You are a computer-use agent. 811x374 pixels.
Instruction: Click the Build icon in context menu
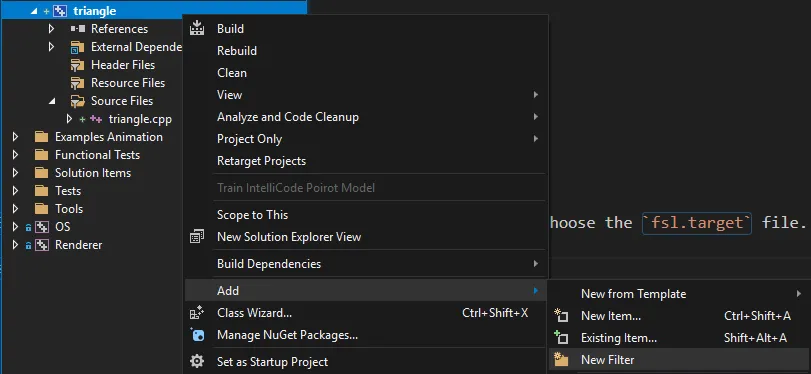click(197, 28)
